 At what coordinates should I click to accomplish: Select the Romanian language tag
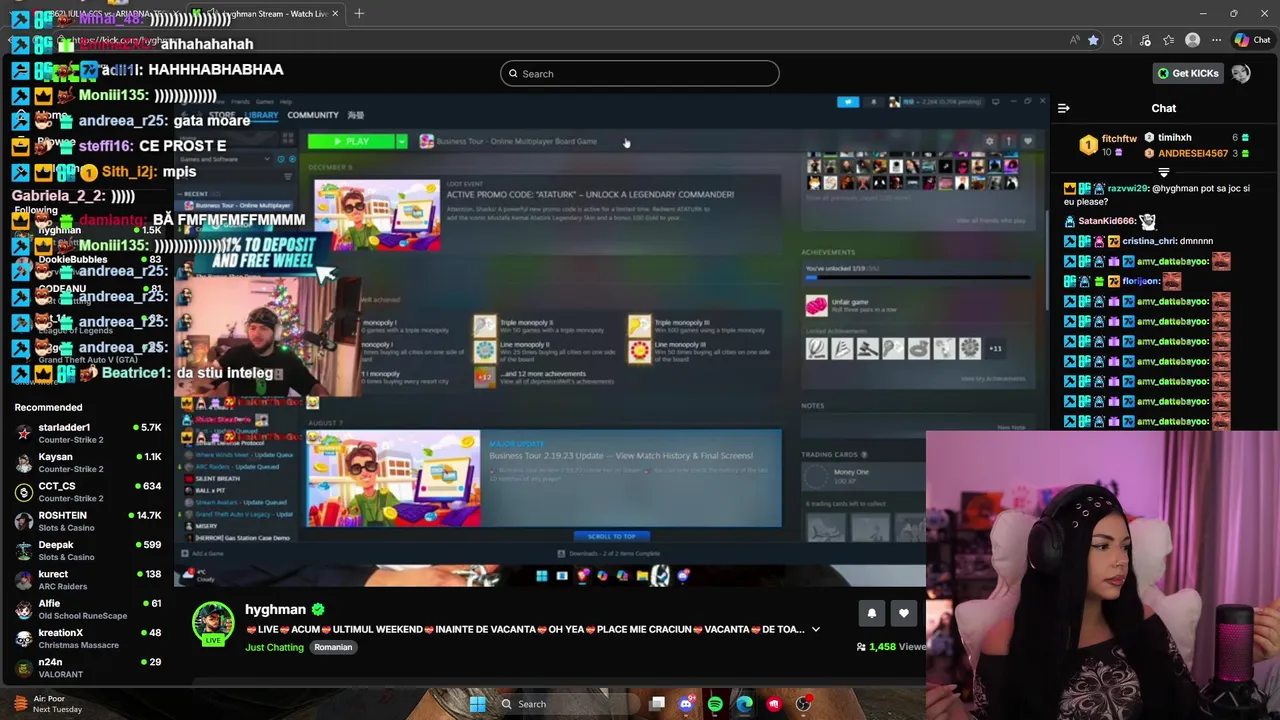333,647
